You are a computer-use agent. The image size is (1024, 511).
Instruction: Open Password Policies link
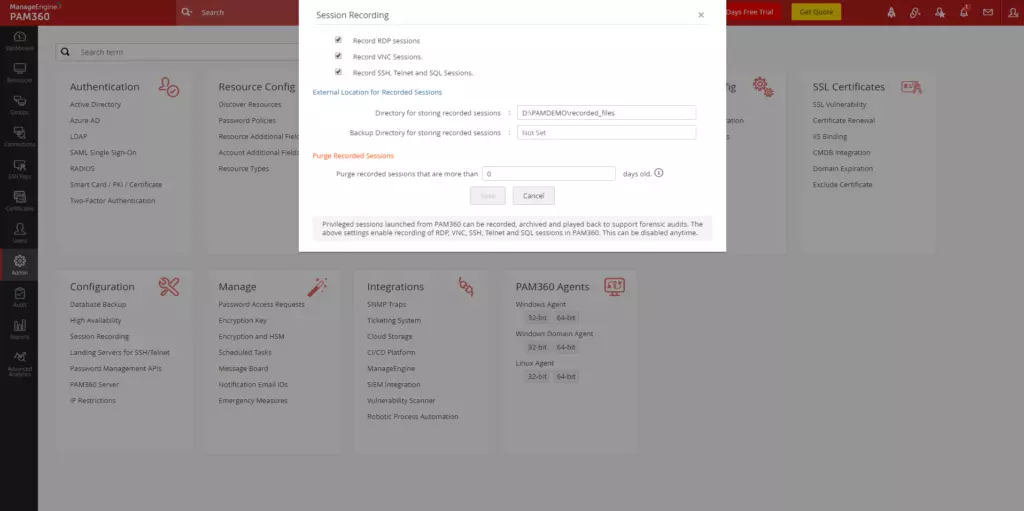click(x=247, y=120)
